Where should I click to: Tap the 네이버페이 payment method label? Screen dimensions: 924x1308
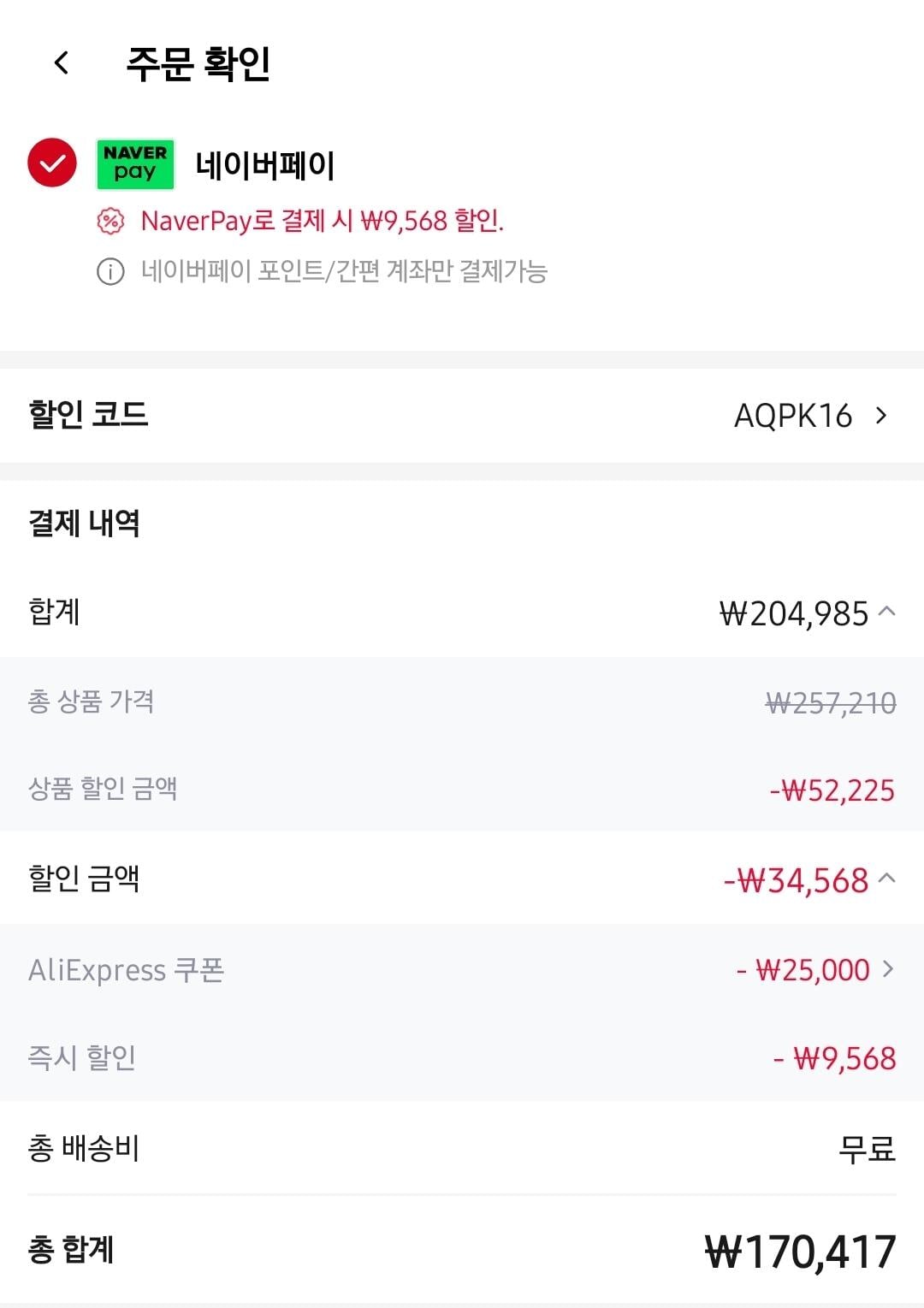pos(264,164)
